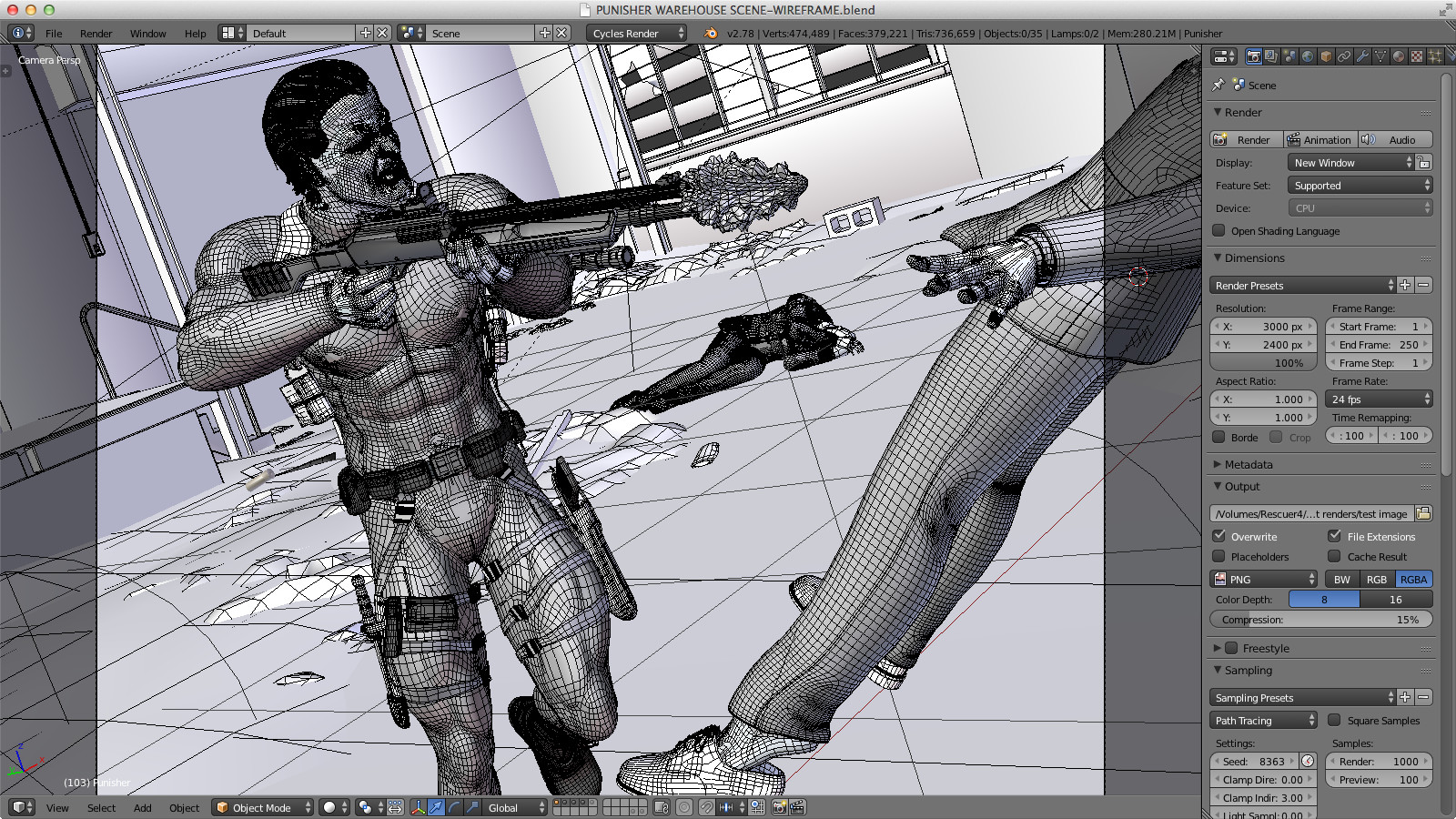1456x819 pixels.
Task: Open the Object properties tab (cube icon)
Action: 1326,56
